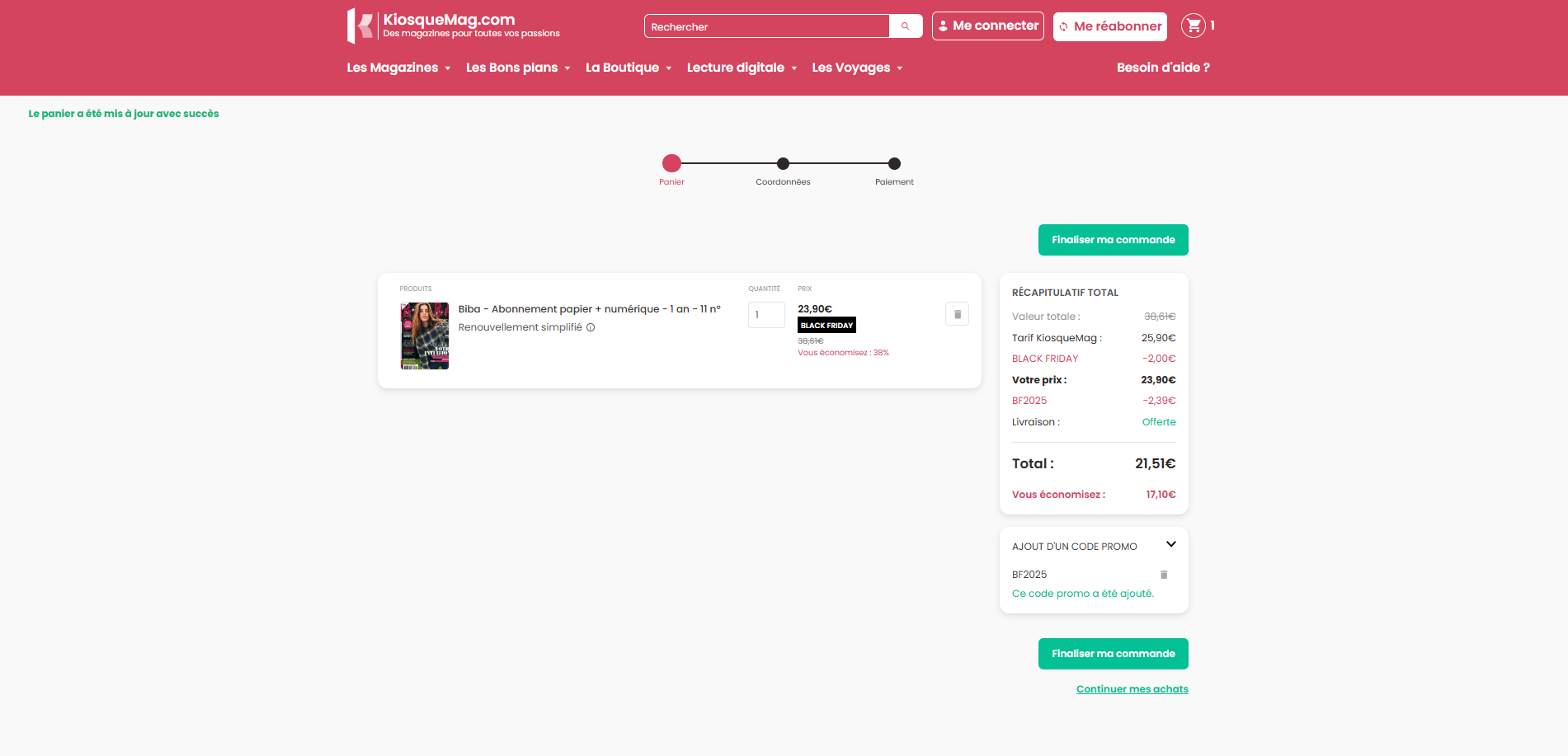The image size is (1568, 756).
Task: Click the search magnifier icon
Action: click(x=905, y=26)
